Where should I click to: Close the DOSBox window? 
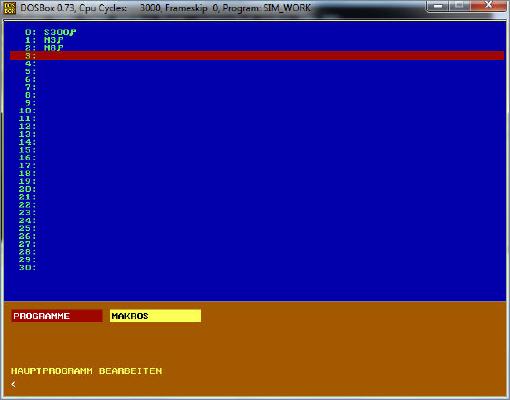(x=488, y=6)
